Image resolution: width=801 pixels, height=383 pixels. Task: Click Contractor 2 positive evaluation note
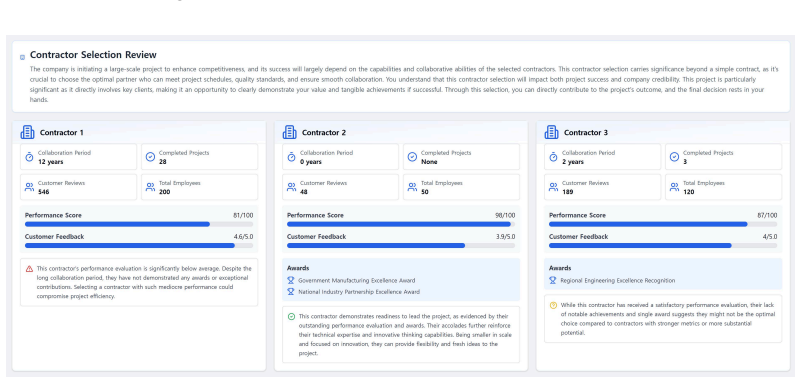(401, 334)
